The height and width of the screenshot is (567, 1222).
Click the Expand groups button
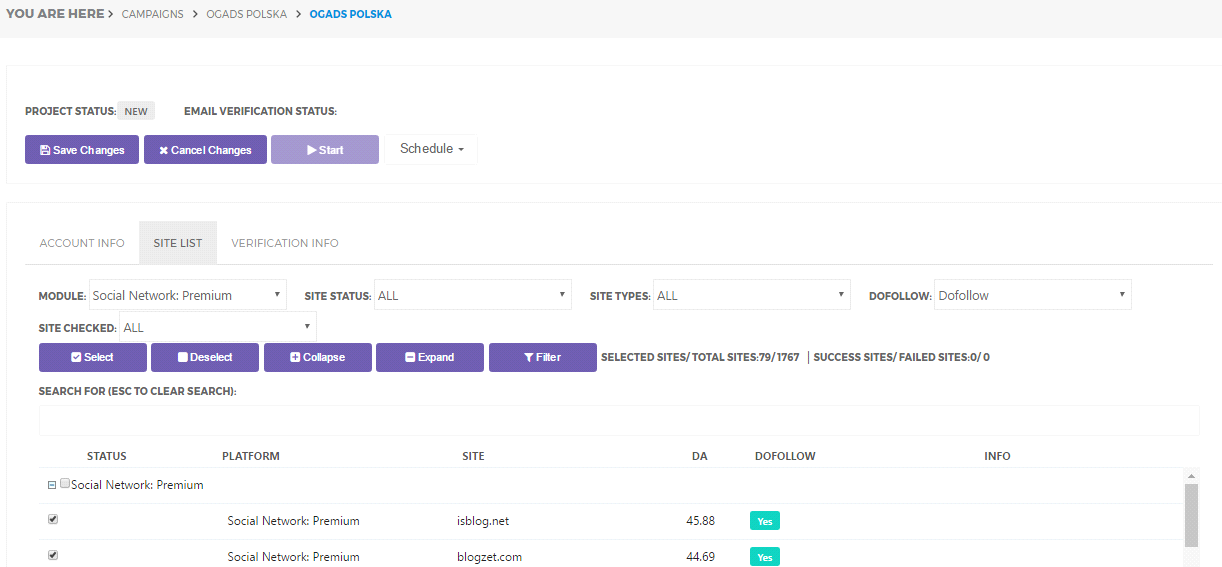[430, 357]
